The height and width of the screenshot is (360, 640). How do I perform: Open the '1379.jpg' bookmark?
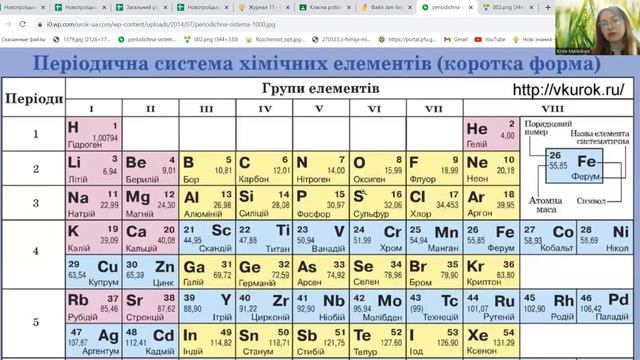[x=82, y=40]
